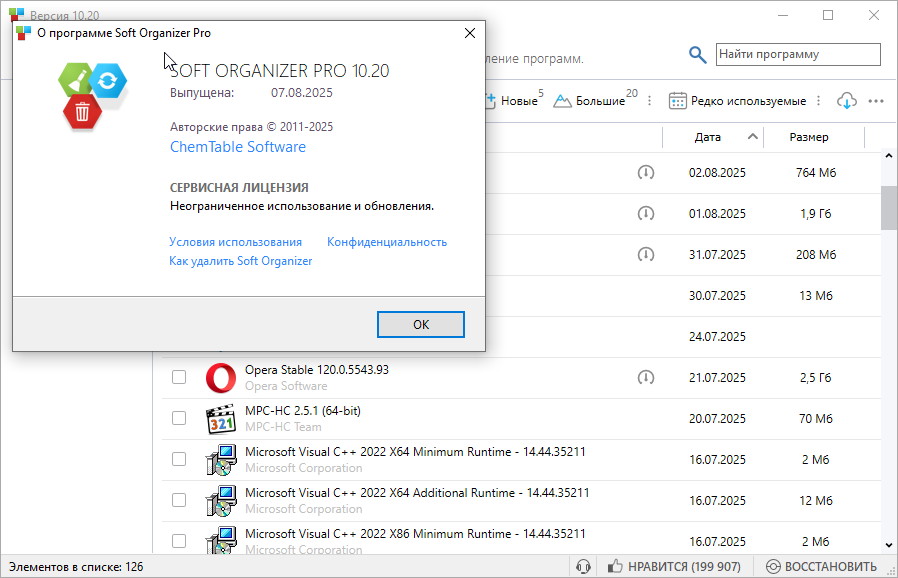Click the About dialog title bar icon

23,33
